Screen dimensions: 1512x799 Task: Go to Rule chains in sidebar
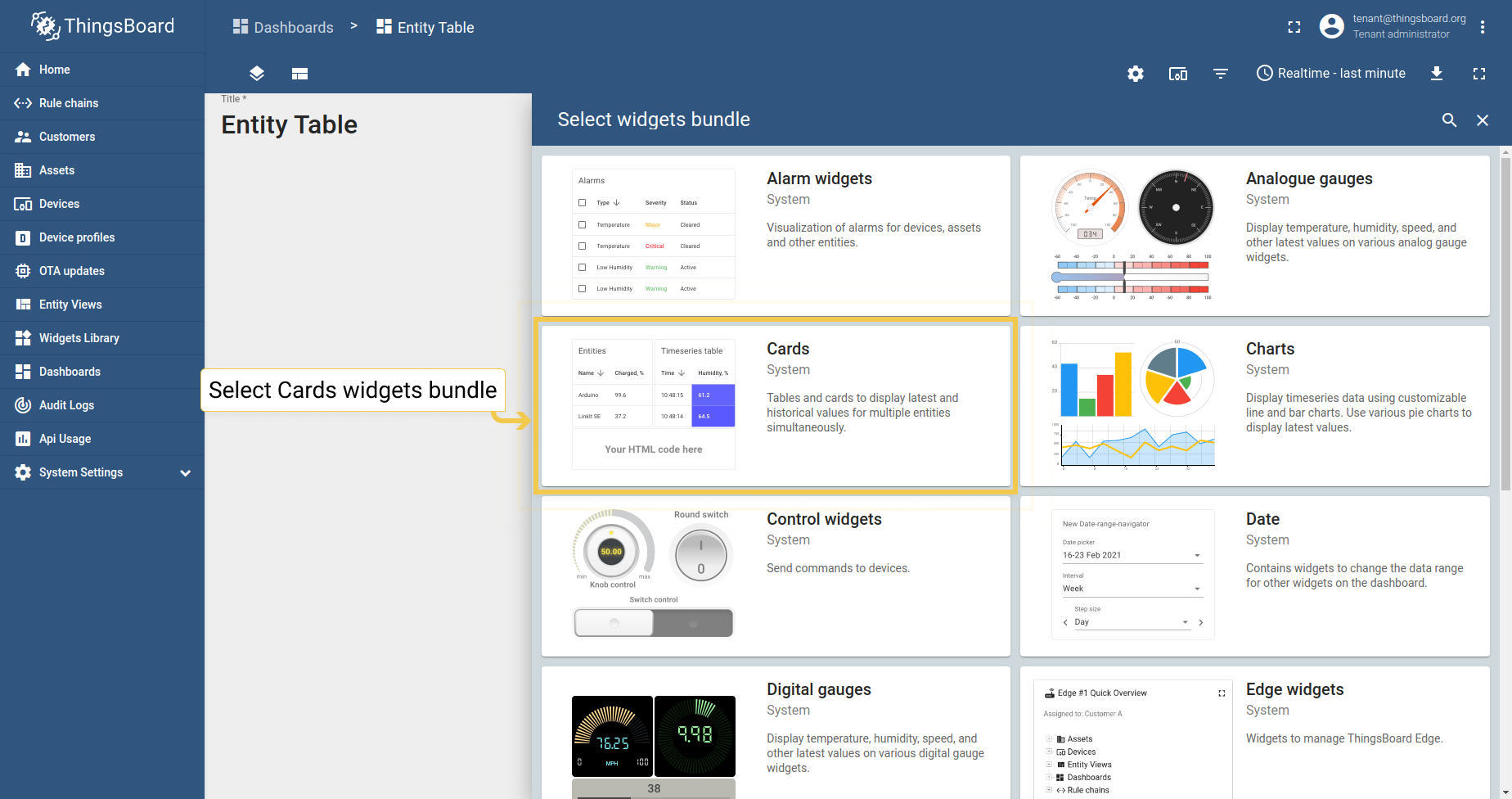(x=69, y=103)
